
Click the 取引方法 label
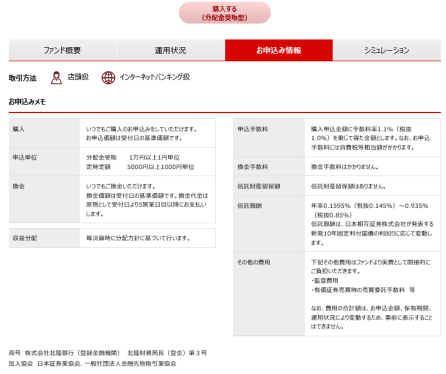(23, 78)
